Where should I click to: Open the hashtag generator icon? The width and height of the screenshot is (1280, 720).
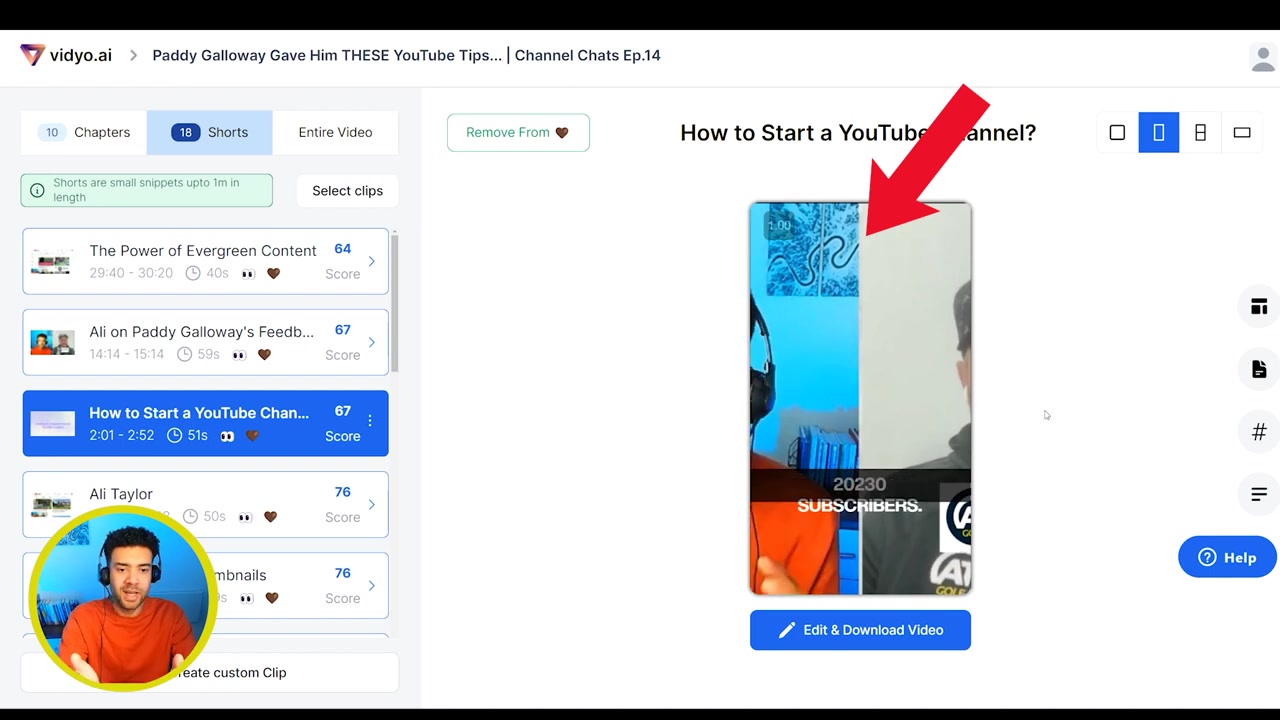tap(1259, 432)
